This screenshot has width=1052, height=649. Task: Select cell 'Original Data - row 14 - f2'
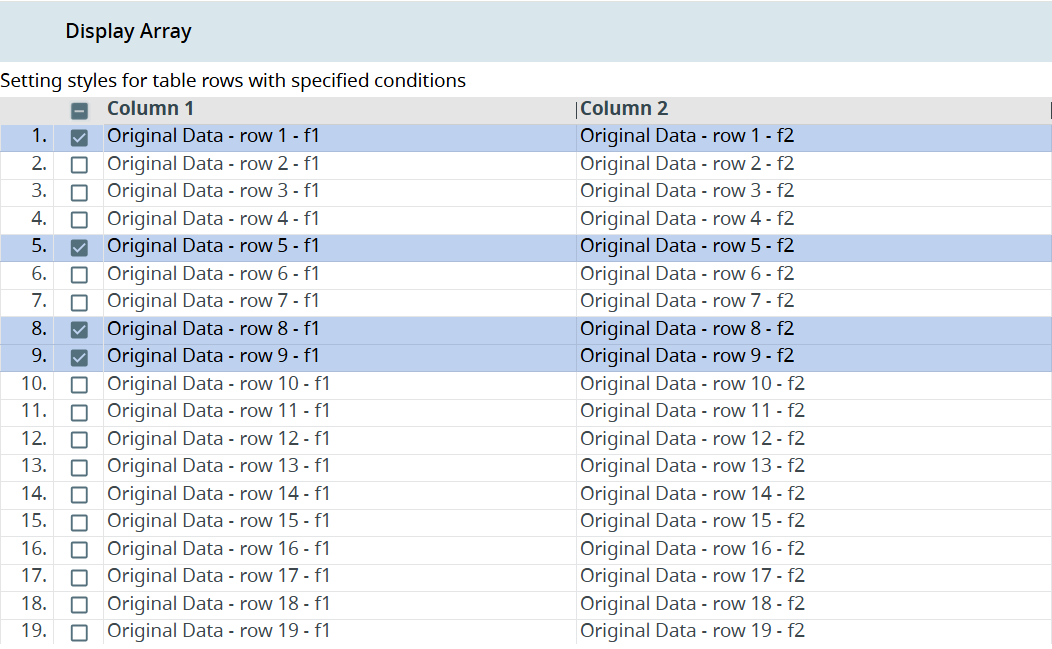(x=692, y=494)
